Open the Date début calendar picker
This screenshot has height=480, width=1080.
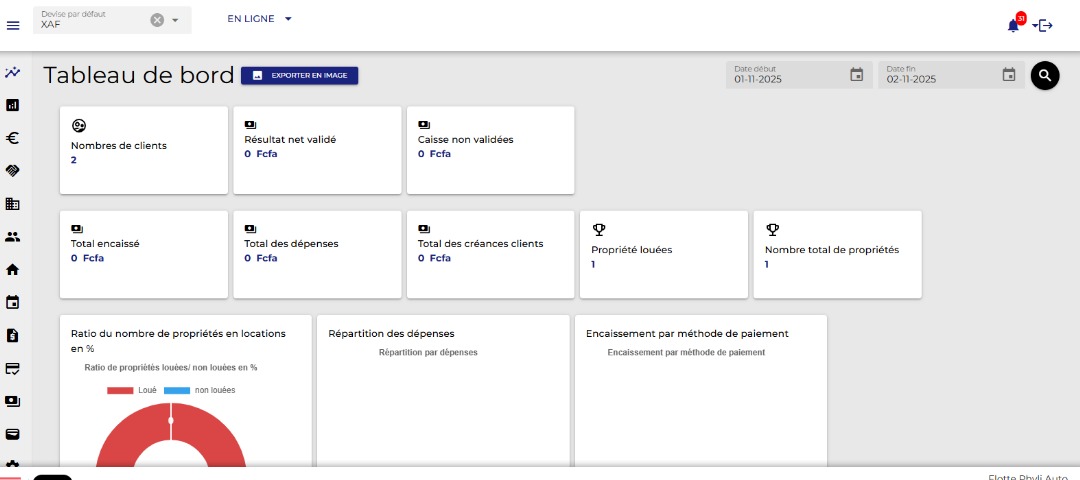(x=857, y=74)
